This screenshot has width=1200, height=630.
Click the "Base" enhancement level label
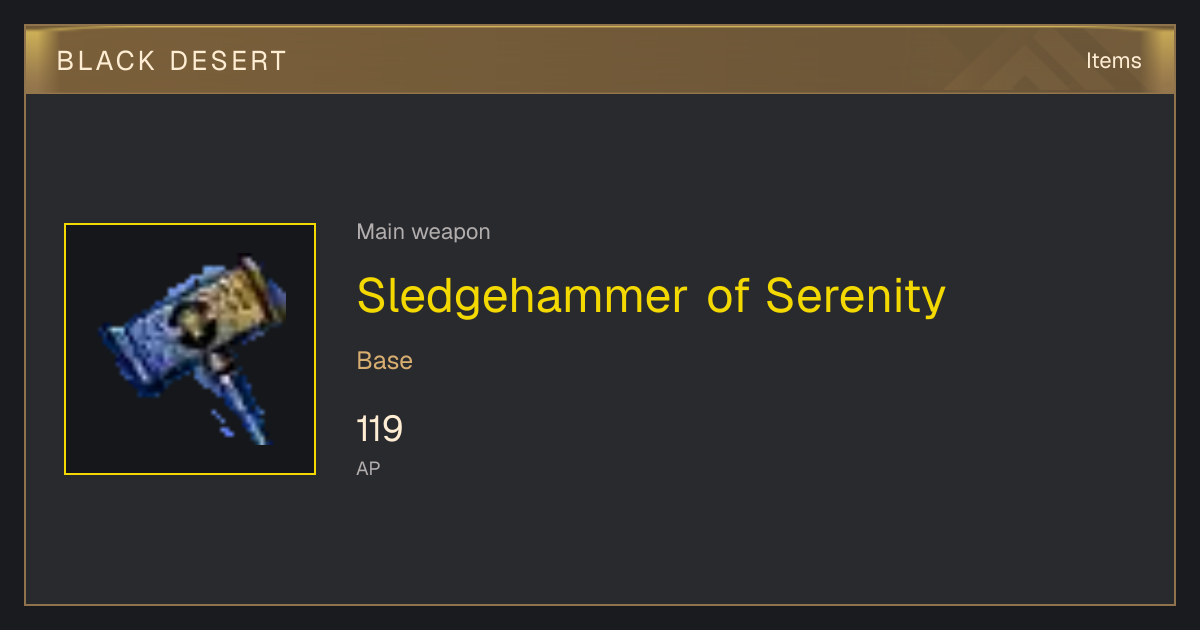click(385, 361)
